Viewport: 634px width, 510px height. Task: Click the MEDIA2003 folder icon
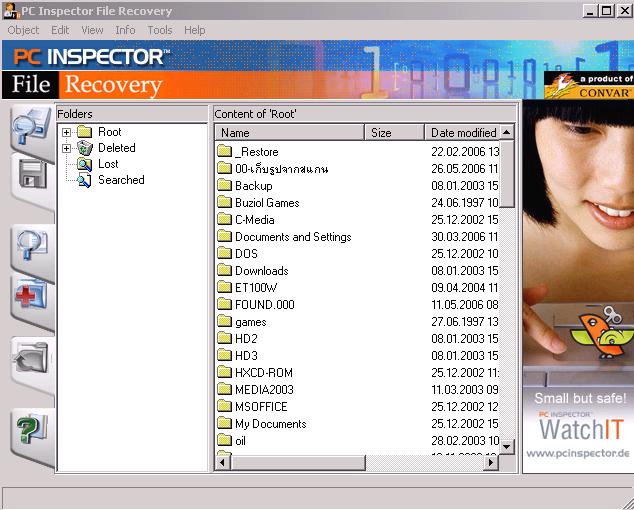224,389
